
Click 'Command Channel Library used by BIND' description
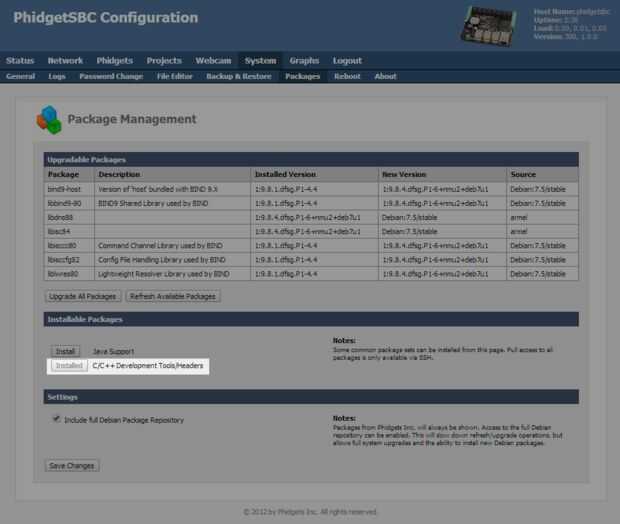[x=160, y=246]
